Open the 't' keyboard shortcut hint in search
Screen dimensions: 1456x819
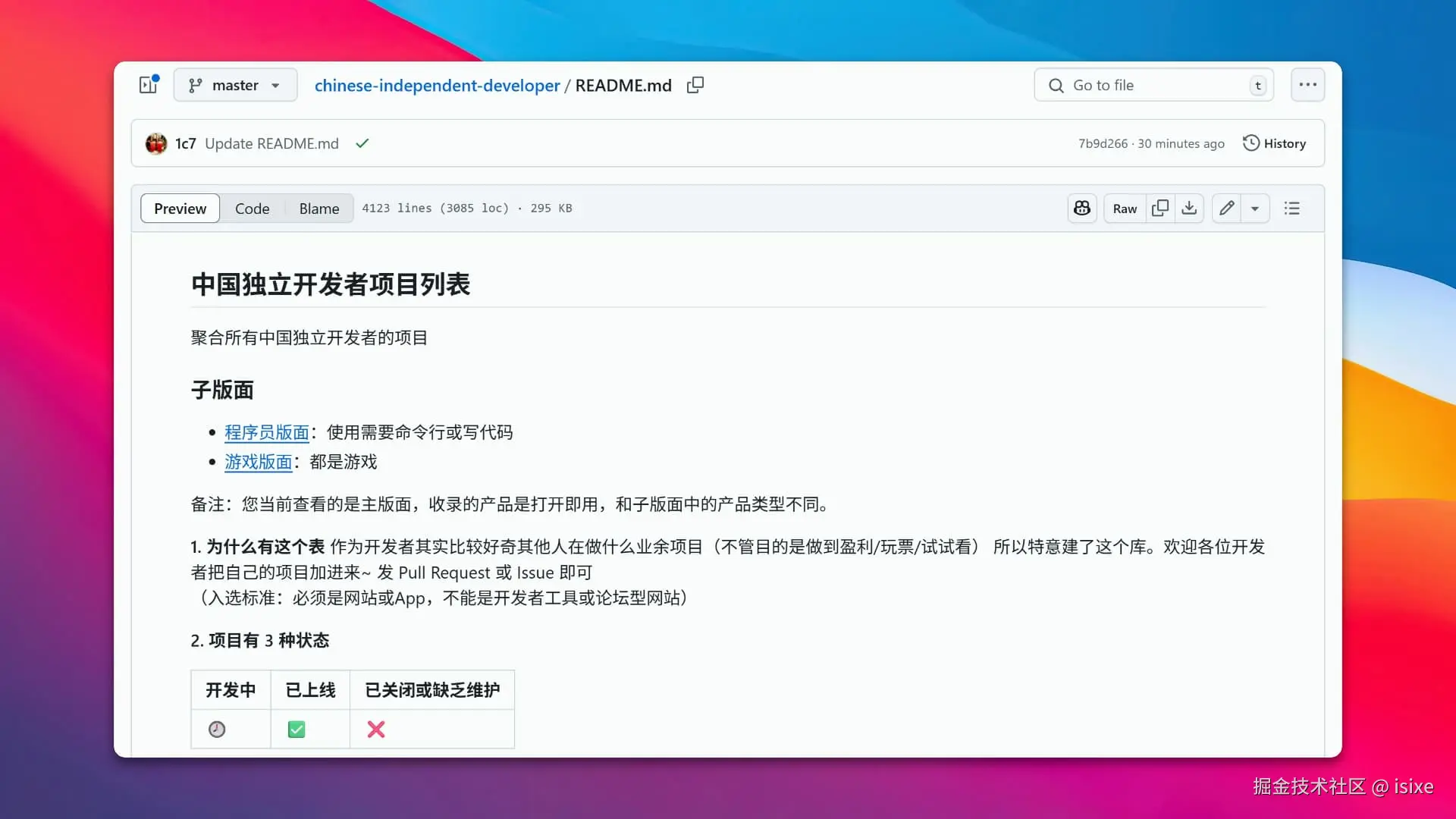click(x=1257, y=85)
